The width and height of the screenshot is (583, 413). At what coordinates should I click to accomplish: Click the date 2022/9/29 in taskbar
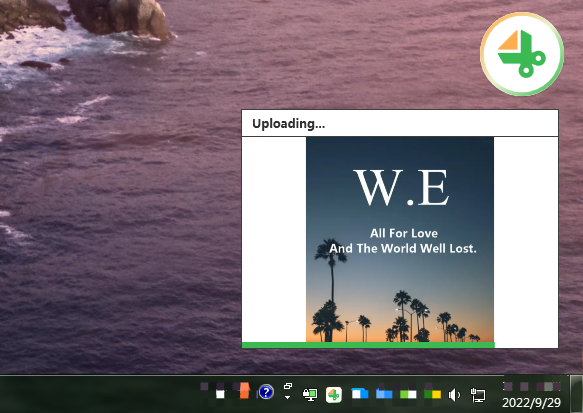[x=531, y=403]
